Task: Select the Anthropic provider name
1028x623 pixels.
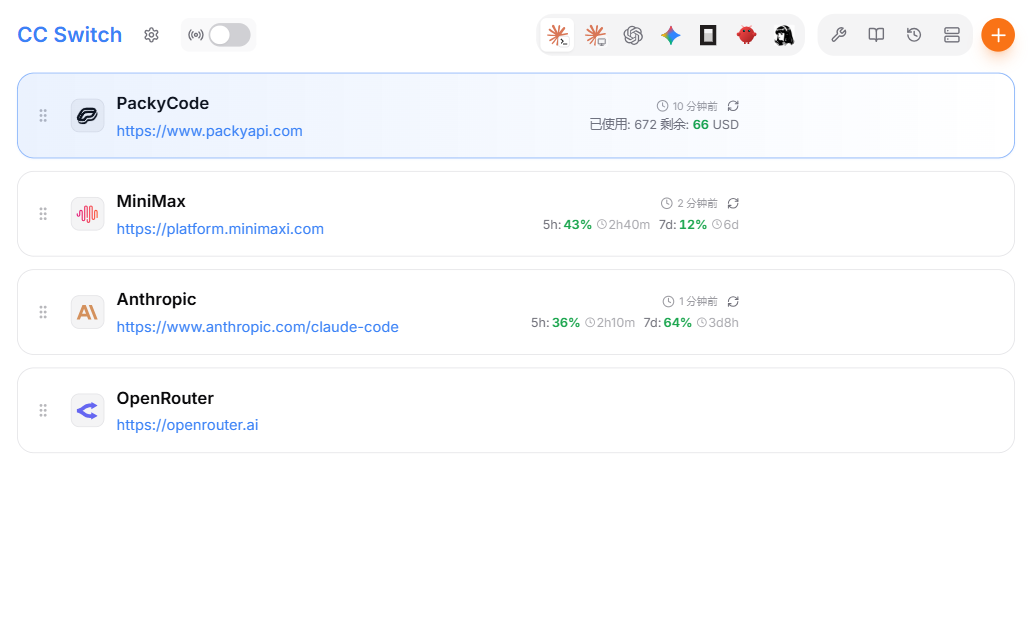Action: tap(156, 299)
